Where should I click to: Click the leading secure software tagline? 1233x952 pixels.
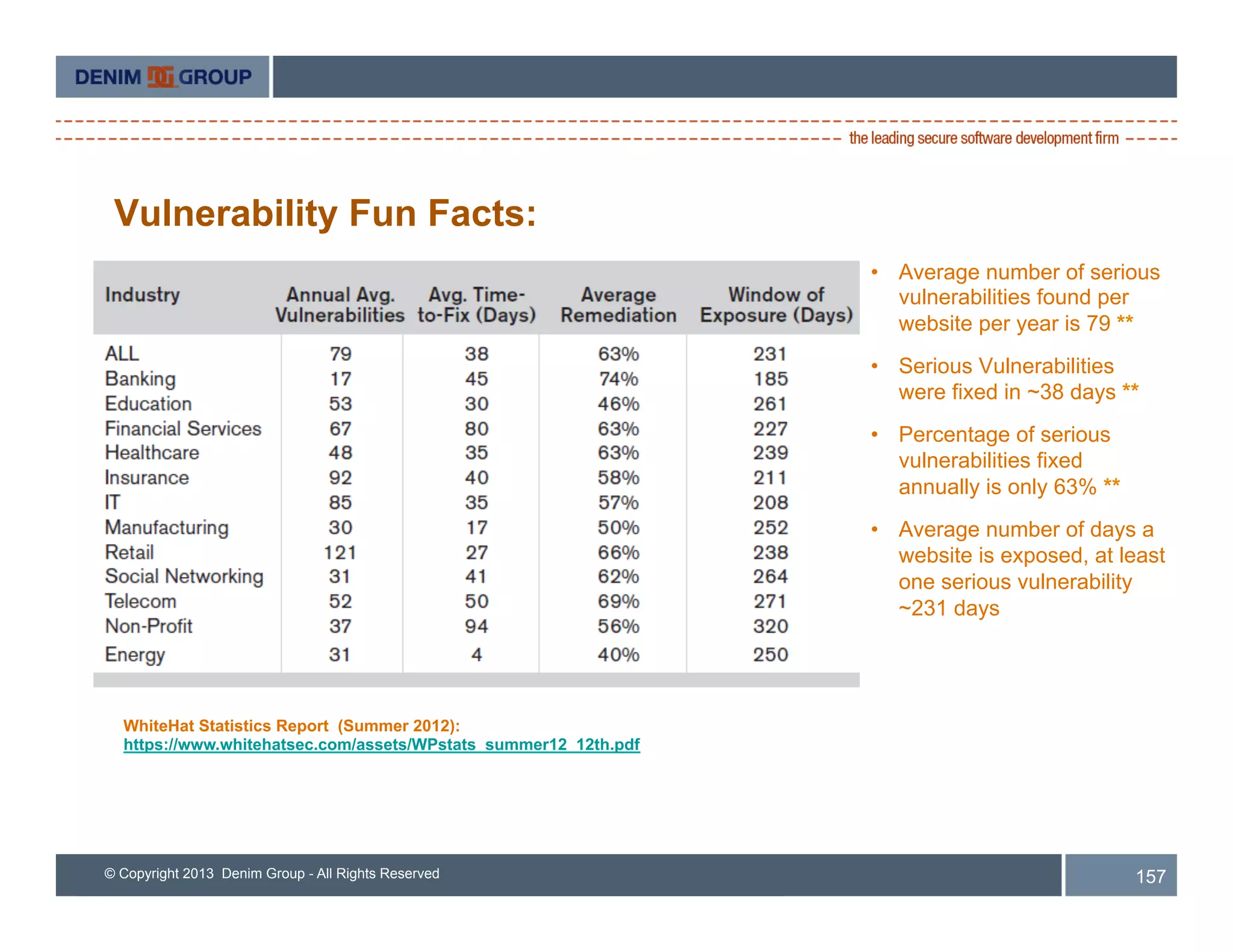pos(983,138)
